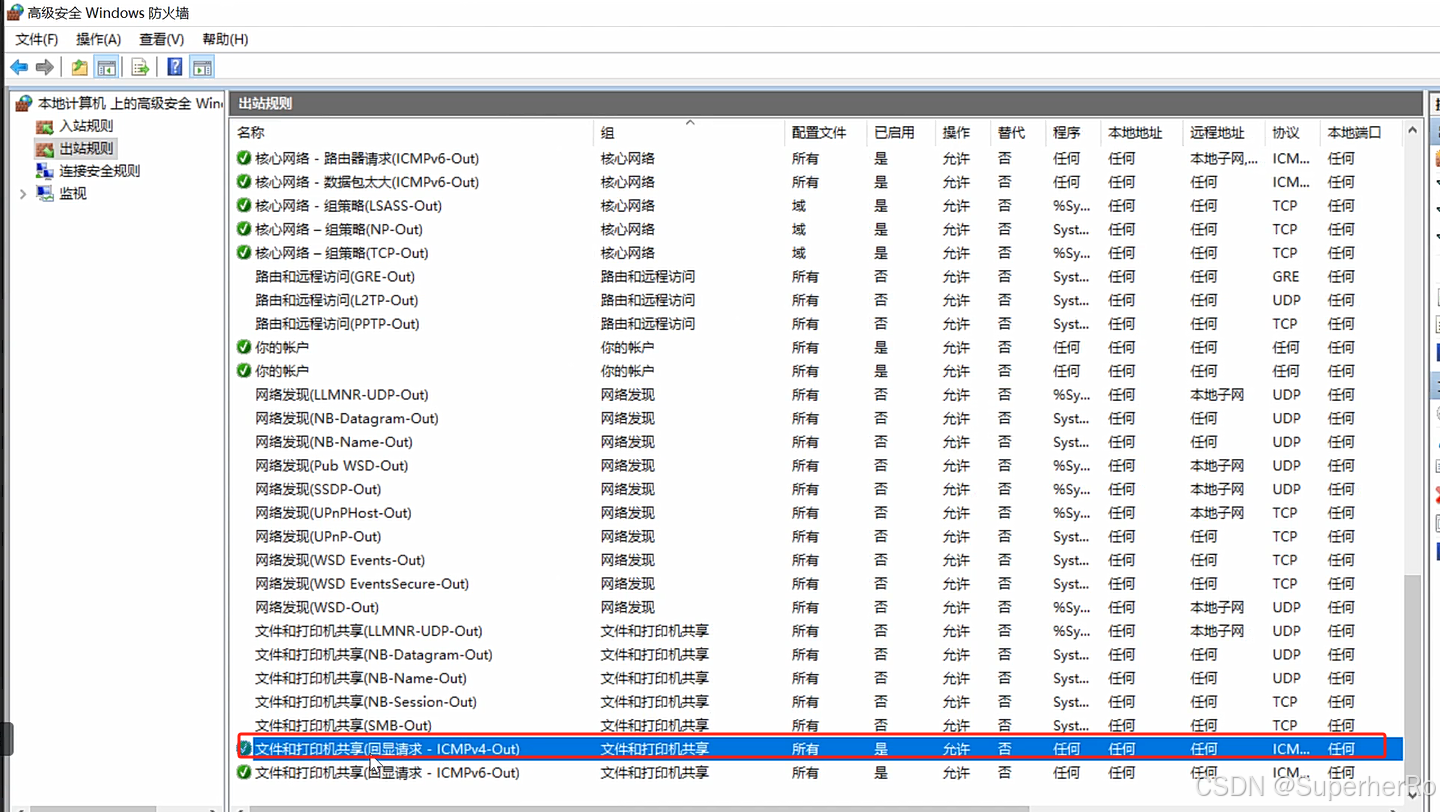The height and width of the screenshot is (812, 1440).
Task: Open the 帮助(H) menu
Action: (225, 39)
